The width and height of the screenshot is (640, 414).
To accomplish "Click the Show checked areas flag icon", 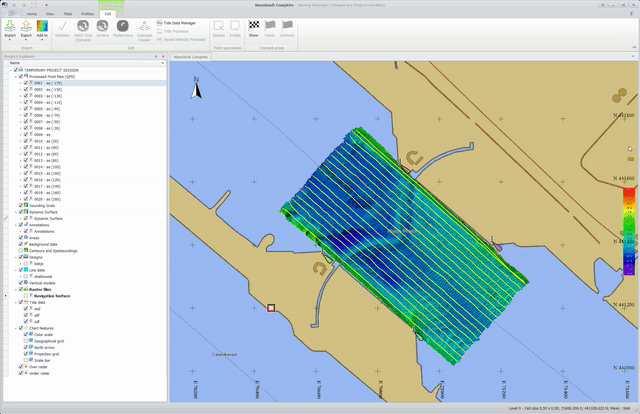I will [x=252, y=26].
